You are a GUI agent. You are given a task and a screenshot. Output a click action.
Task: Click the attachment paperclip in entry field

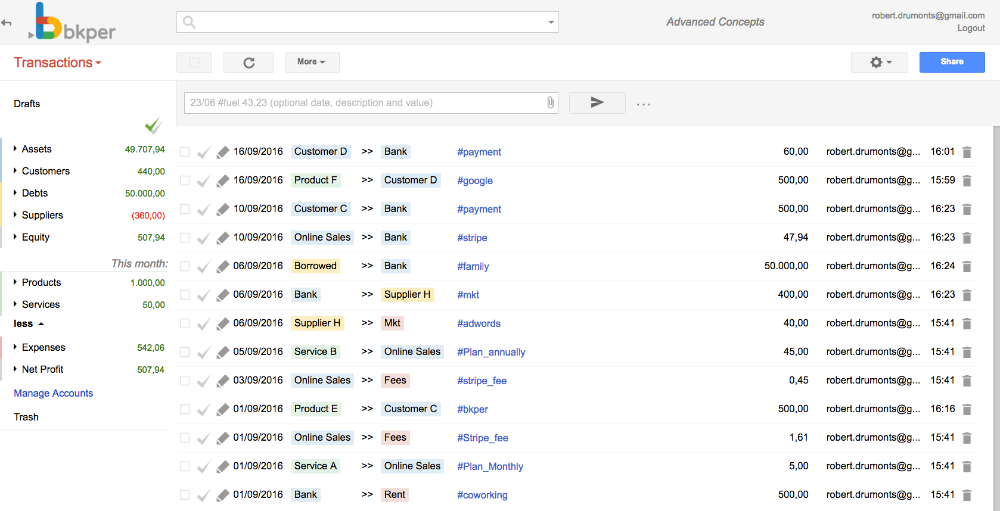point(550,102)
